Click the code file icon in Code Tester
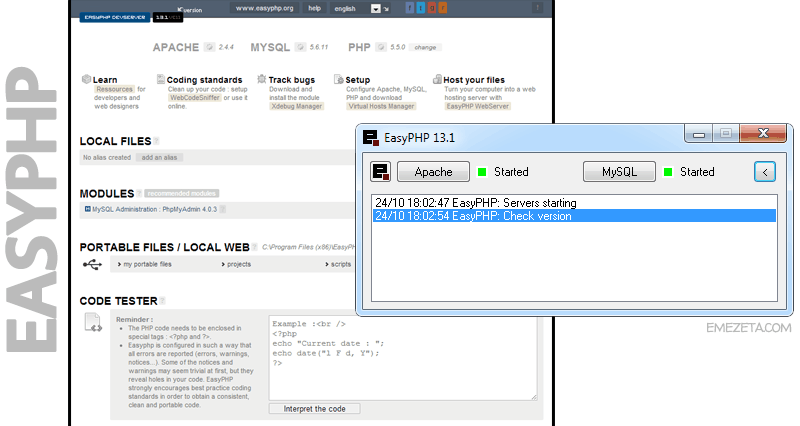Screen dimensions: 800x426 point(93,323)
